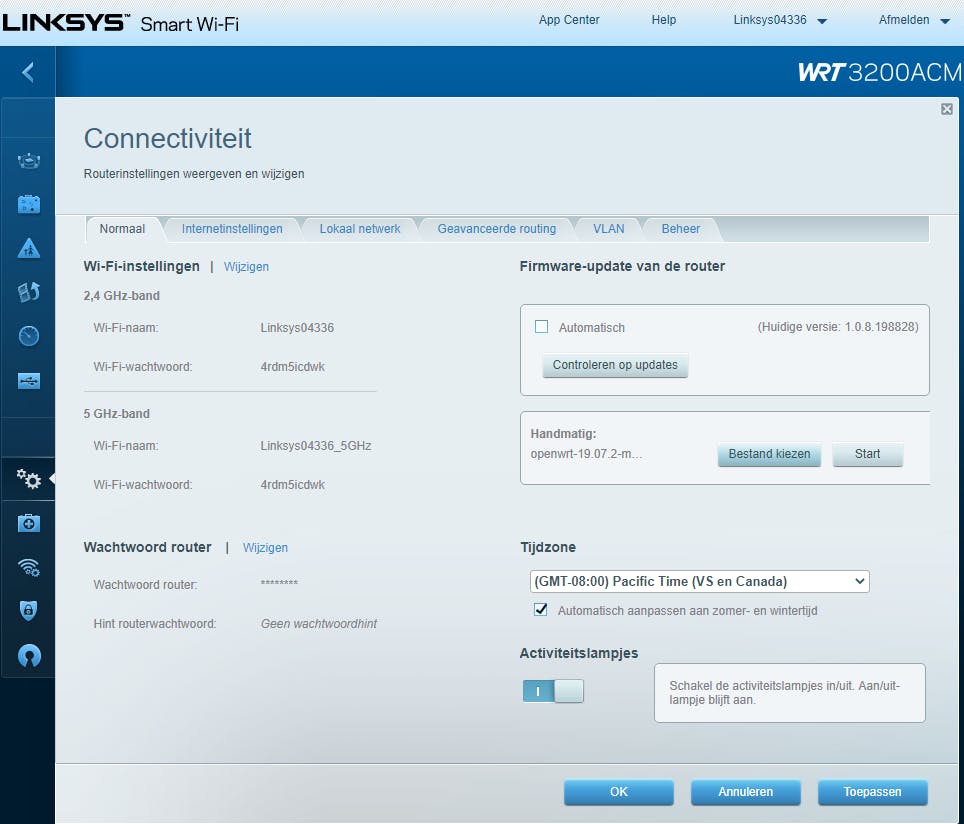This screenshot has height=824, width=964.
Task: Apply changes with Toepassen button
Action: (872, 792)
